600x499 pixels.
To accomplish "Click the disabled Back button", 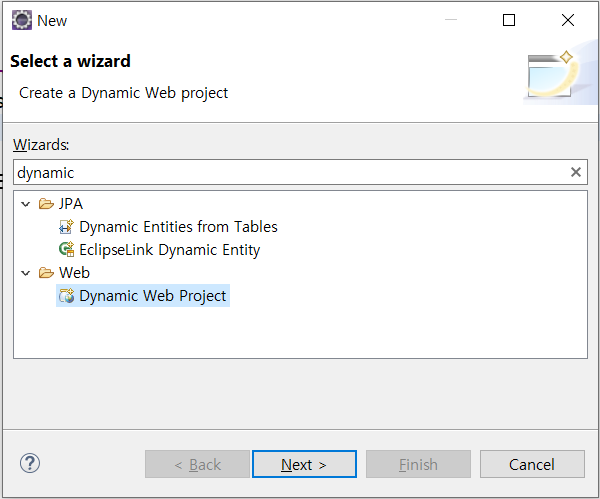I will point(197,464).
